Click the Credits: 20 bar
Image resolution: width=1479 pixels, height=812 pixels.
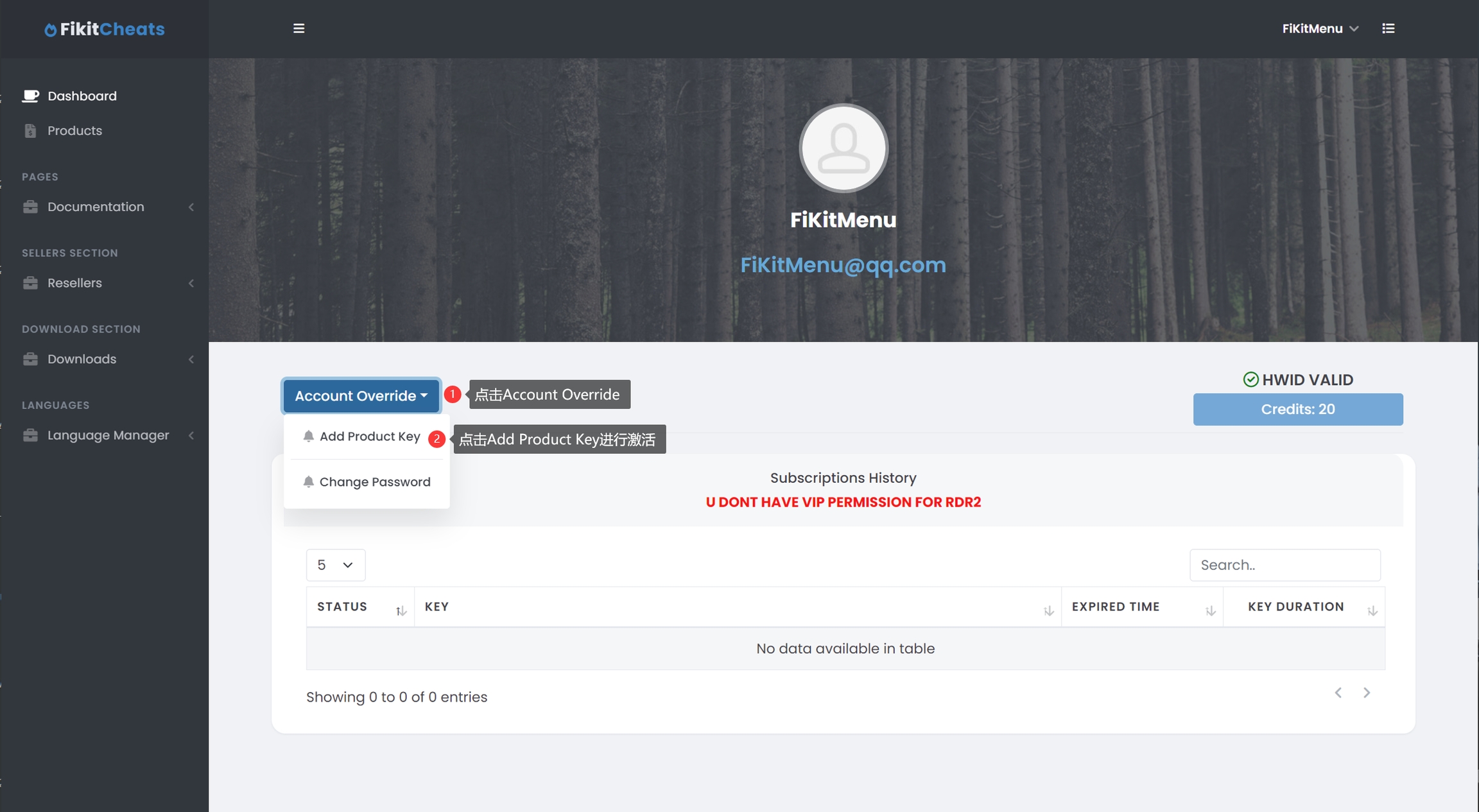(1297, 410)
